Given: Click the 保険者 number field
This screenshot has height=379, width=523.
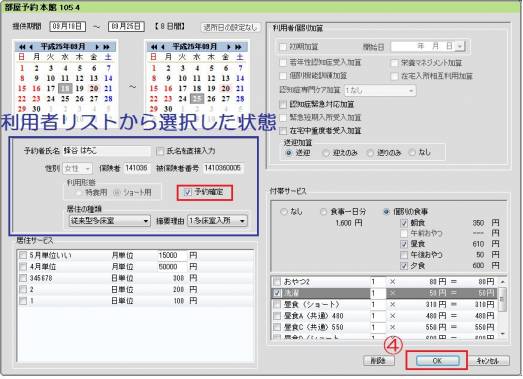Looking at the screenshot, I should pyautogui.click(x=137, y=168).
